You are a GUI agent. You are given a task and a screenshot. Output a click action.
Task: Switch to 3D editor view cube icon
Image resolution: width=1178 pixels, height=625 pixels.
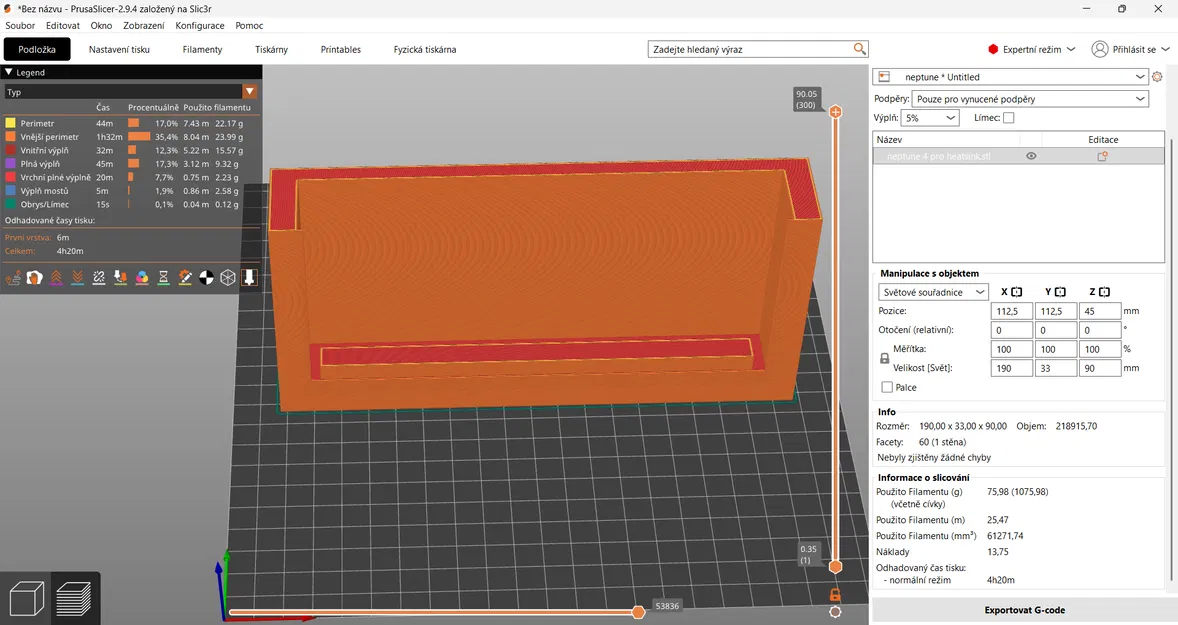(x=26, y=598)
